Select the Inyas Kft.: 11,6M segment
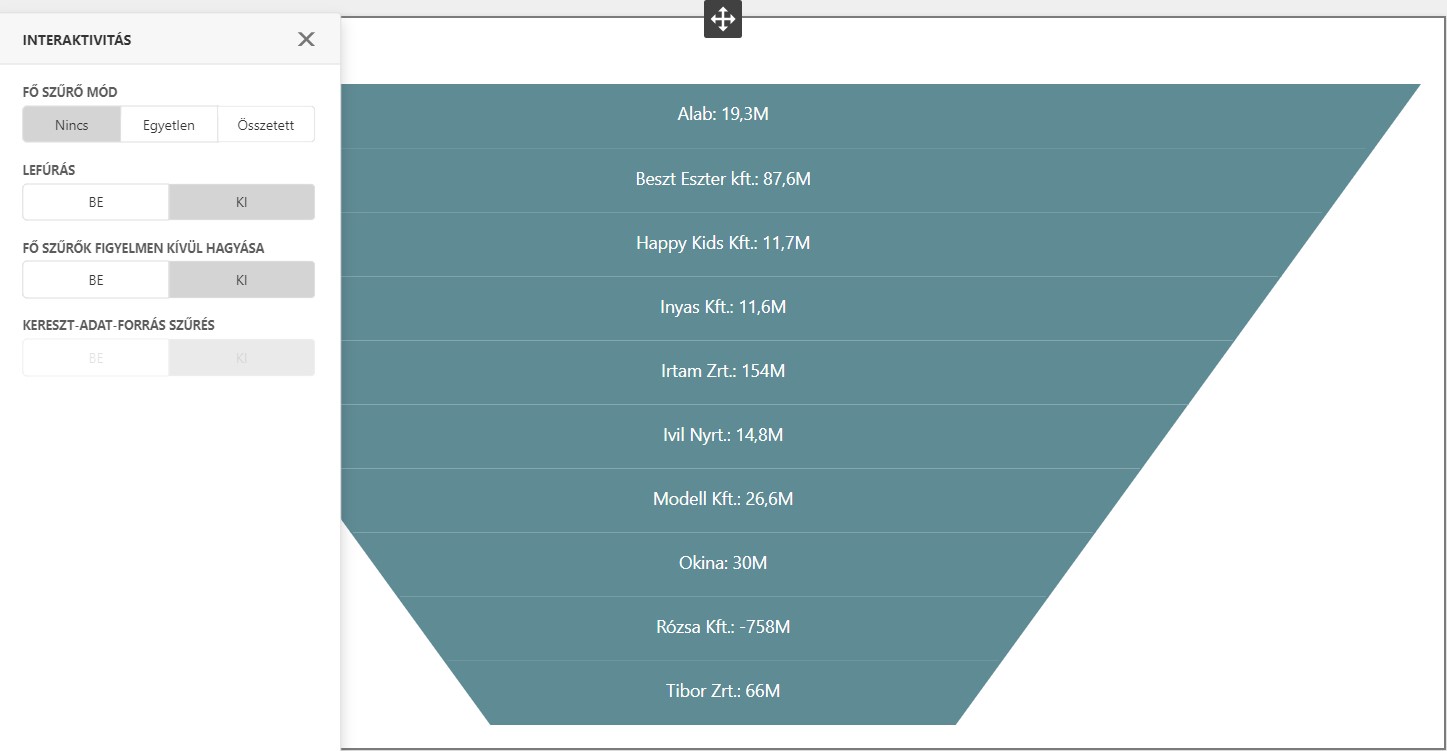The height and width of the screenshot is (751, 1447). pos(722,307)
